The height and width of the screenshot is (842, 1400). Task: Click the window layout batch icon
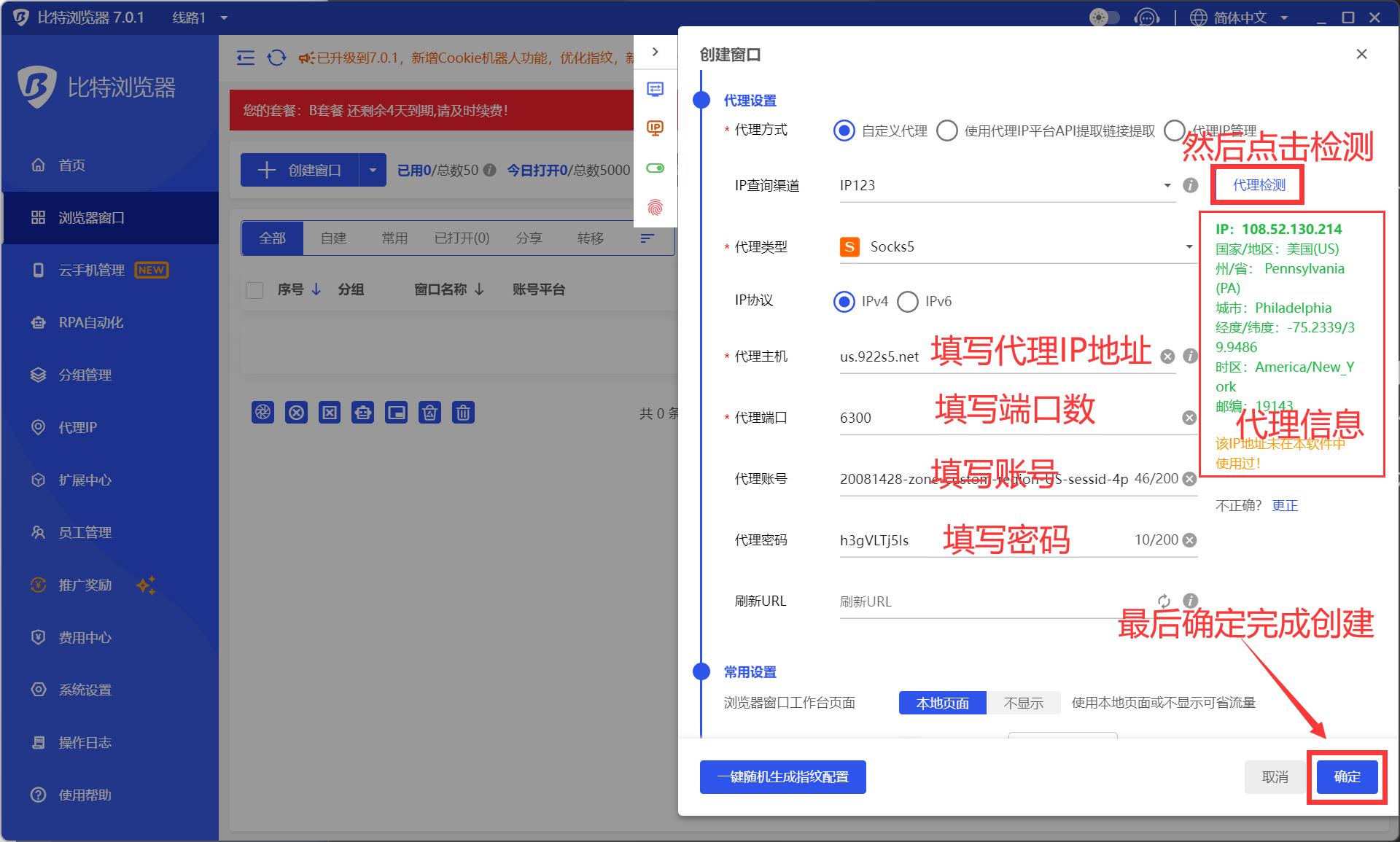tap(396, 413)
